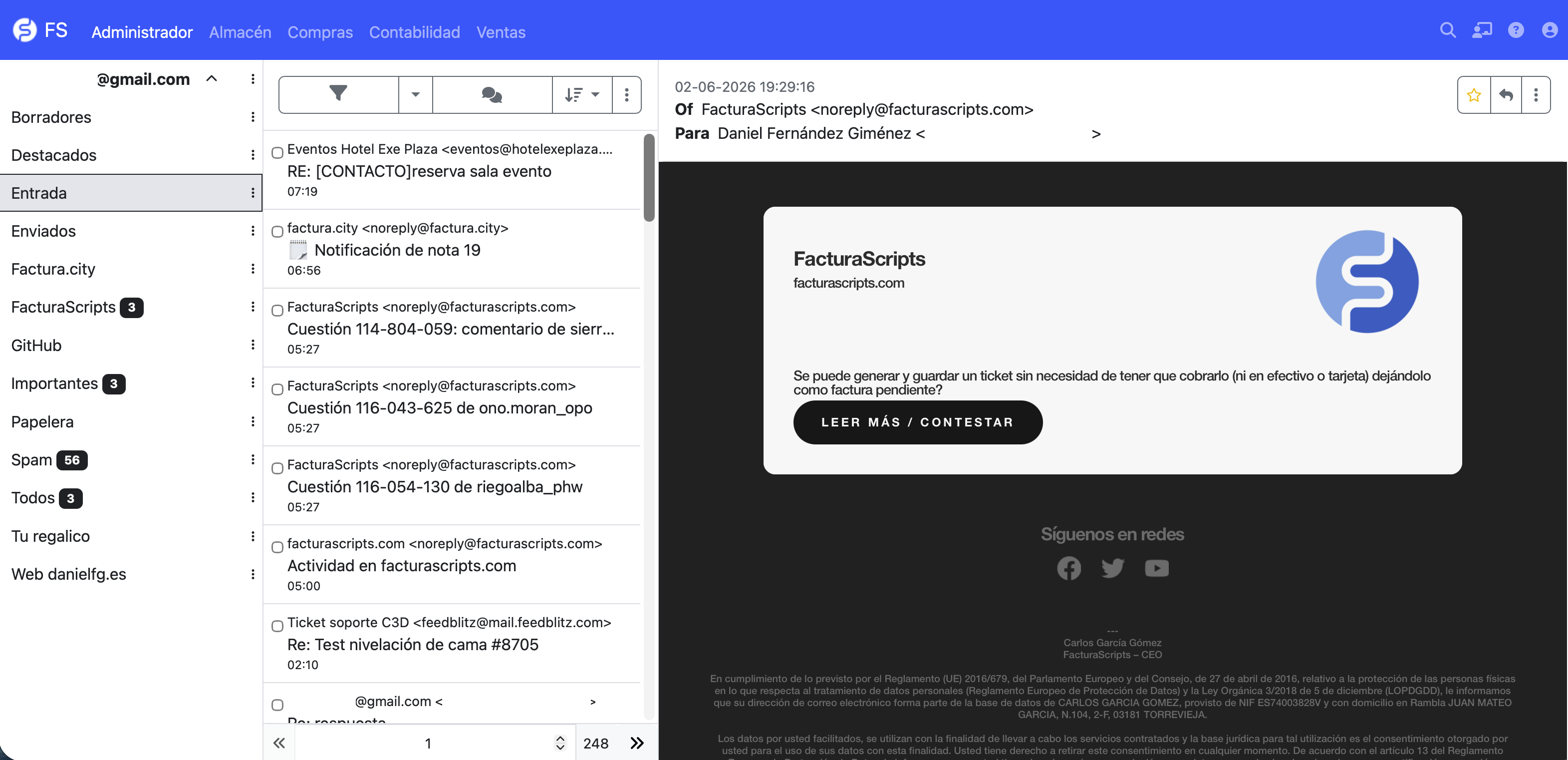Check the Cuestión 116-043-625 email
Viewport: 1568px width, 760px height.
(x=277, y=390)
